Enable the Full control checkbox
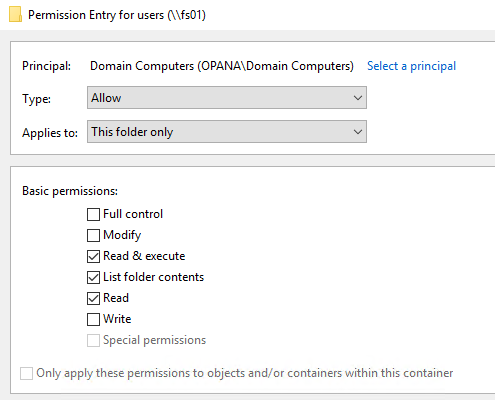Screen dimensions: 495x400 click(93, 214)
